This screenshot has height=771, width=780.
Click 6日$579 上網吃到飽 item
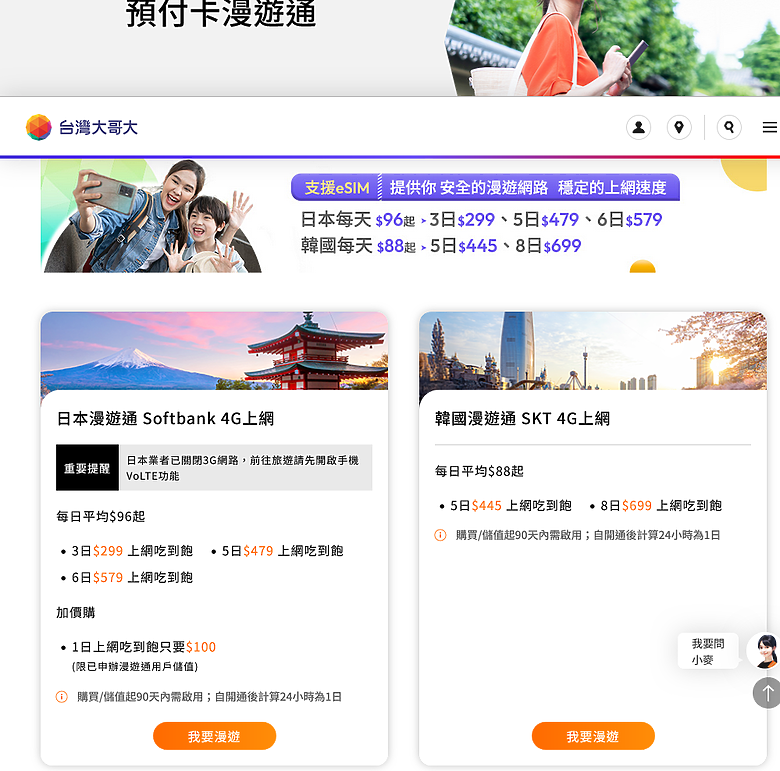(x=132, y=577)
